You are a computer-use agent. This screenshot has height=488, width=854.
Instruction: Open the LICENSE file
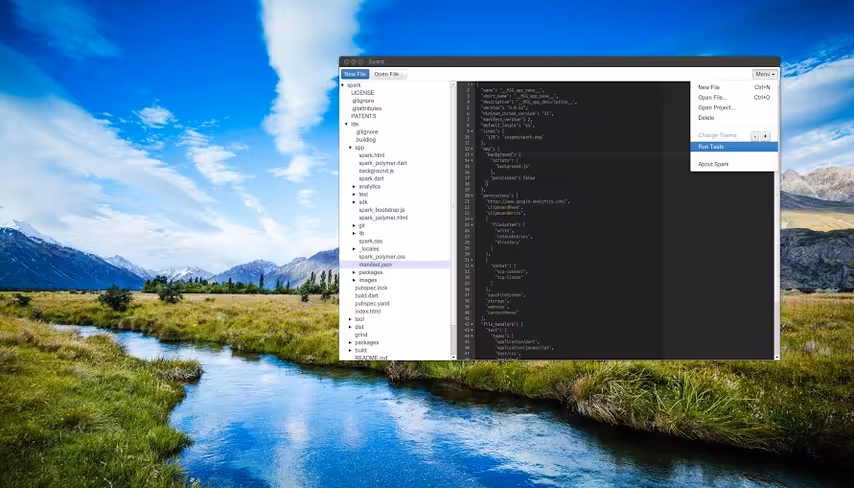362,93
